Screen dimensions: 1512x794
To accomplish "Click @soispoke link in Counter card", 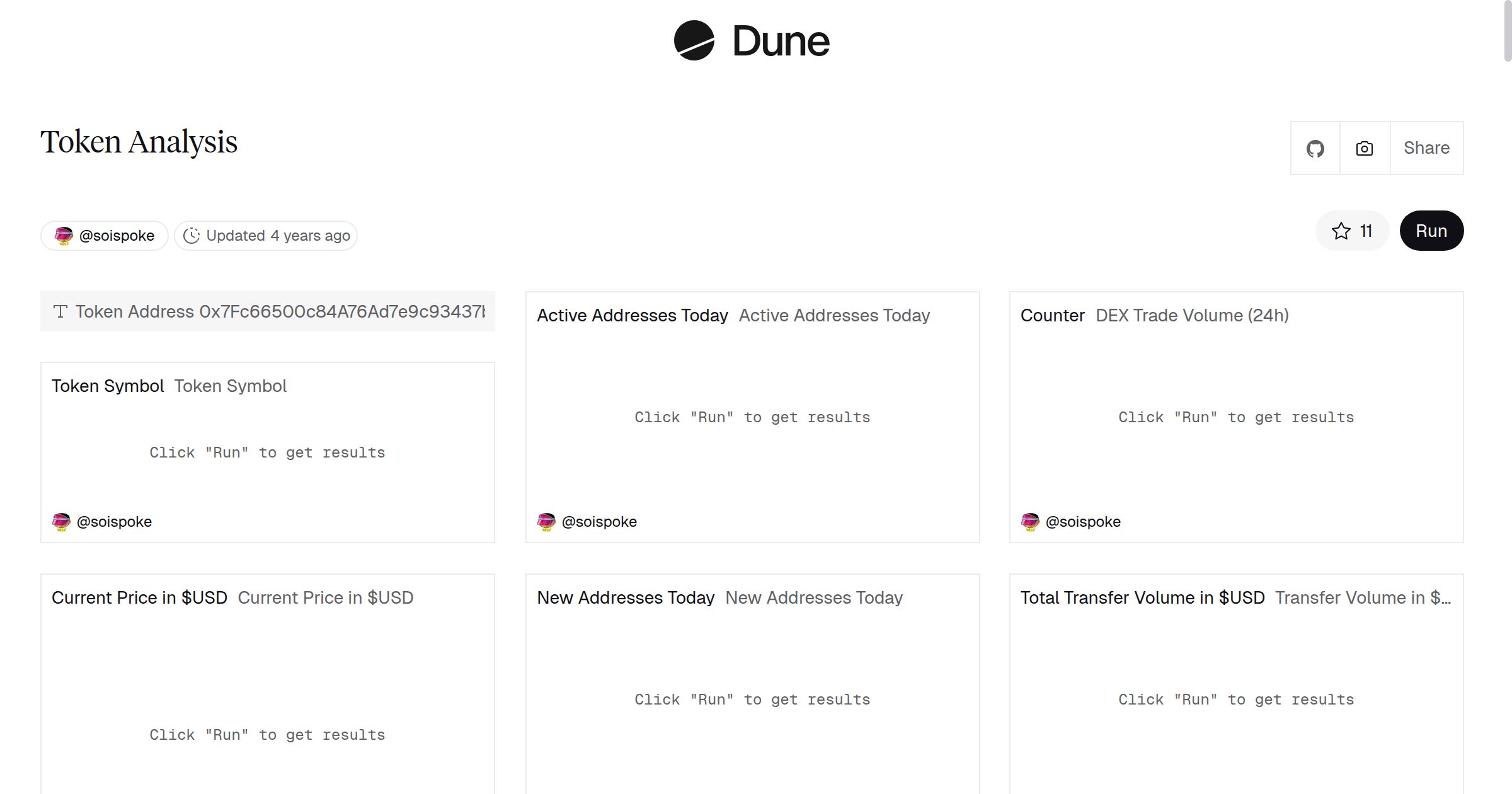I will (1083, 522).
